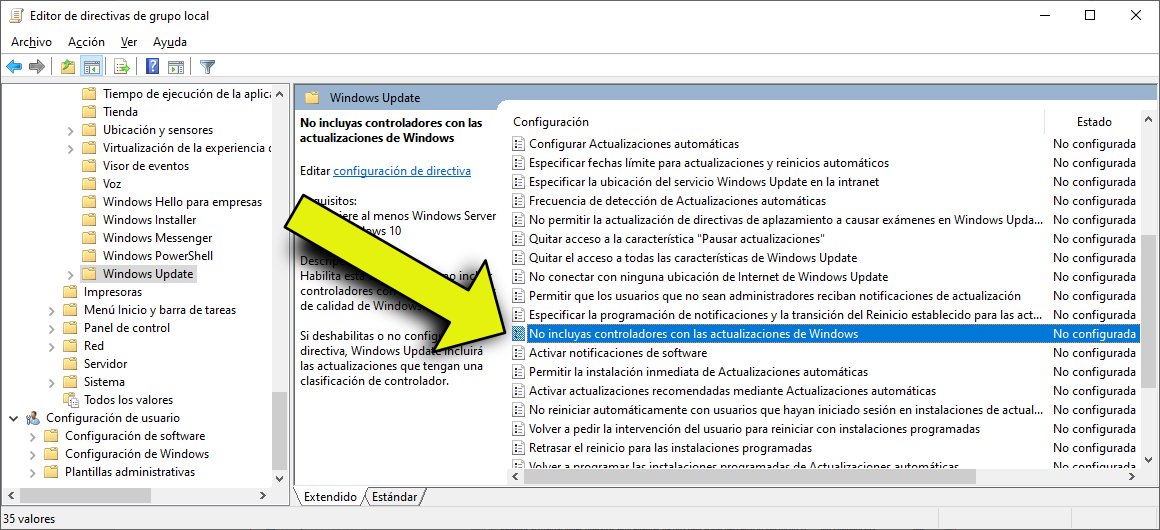Select Visor de eventos in tree
This screenshot has width=1160, height=530.
click(x=146, y=166)
